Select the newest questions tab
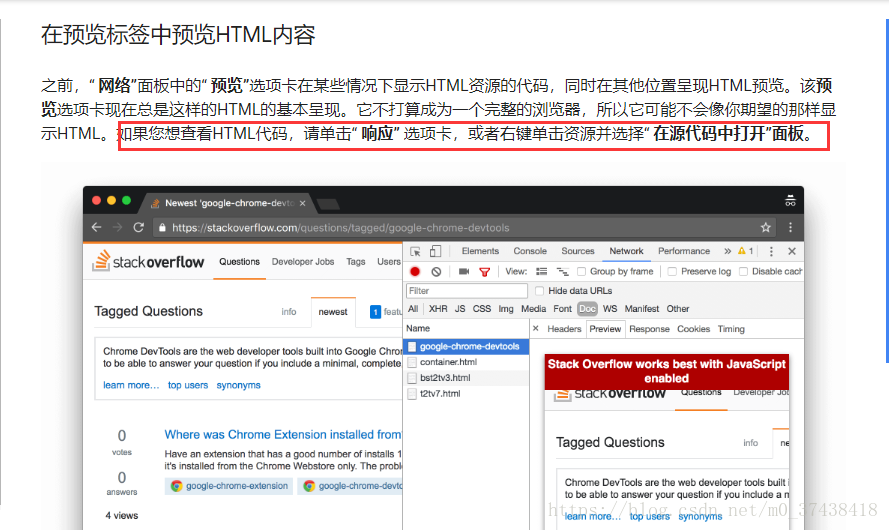Viewport: 889px width, 530px height. click(x=333, y=312)
